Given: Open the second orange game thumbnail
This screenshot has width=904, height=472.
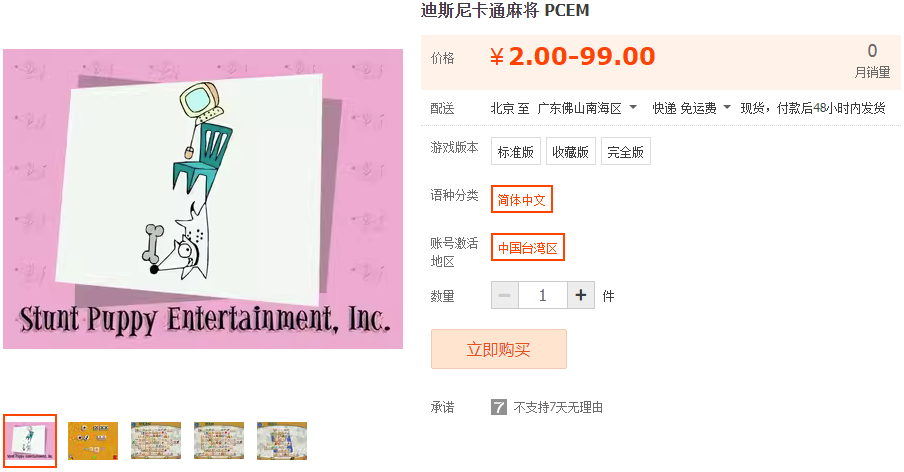Looking at the screenshot, I should pyautogui.click(x=93, y=441).
